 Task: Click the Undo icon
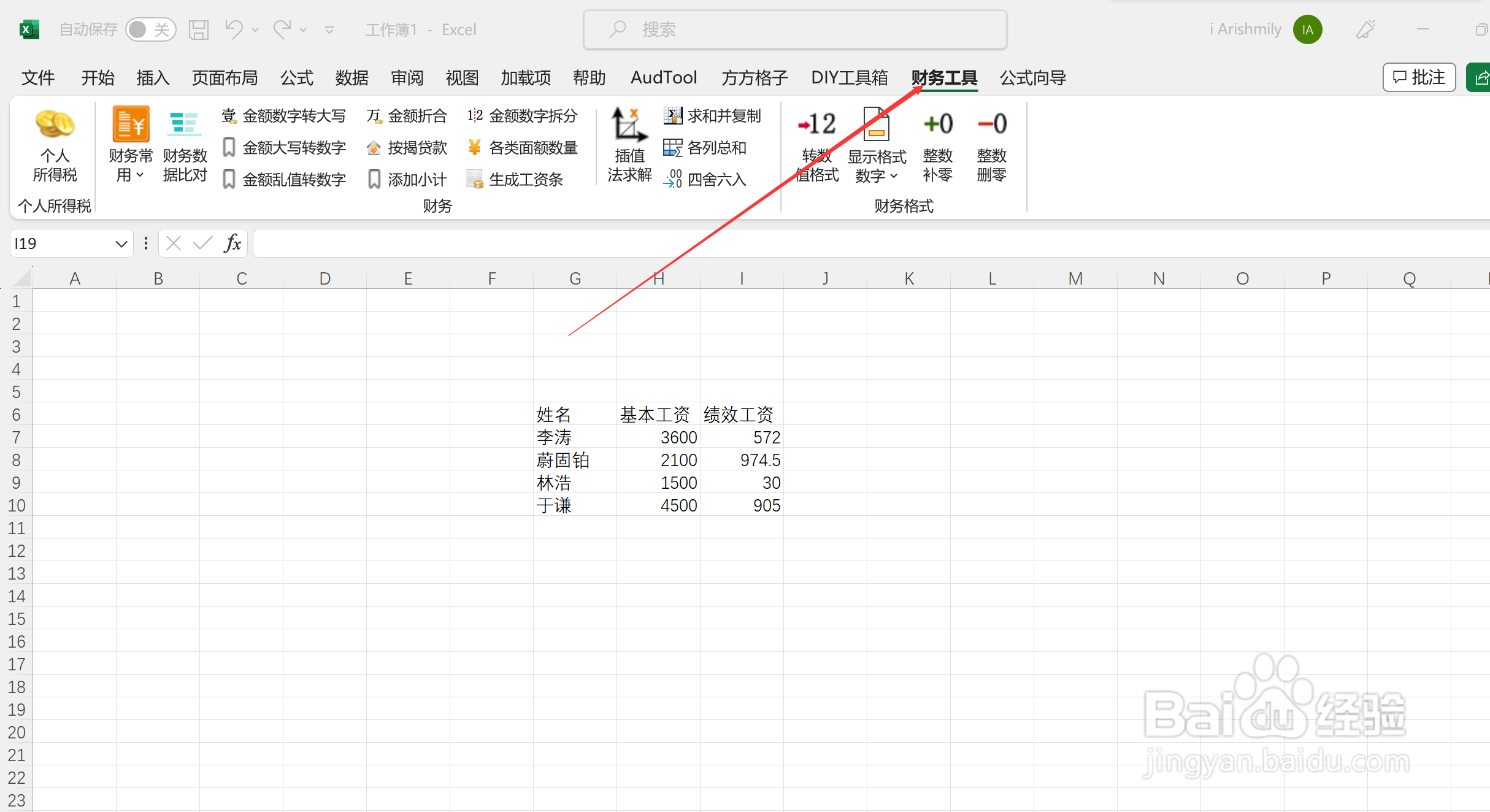[x=234, y=29]
